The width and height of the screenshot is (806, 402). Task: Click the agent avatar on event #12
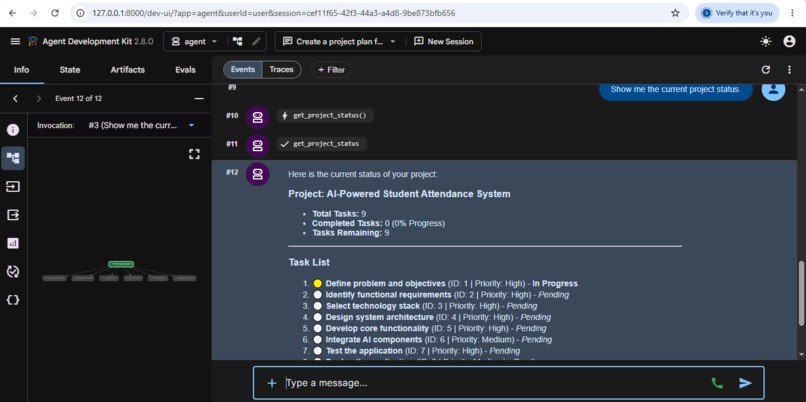click(258, 174)
